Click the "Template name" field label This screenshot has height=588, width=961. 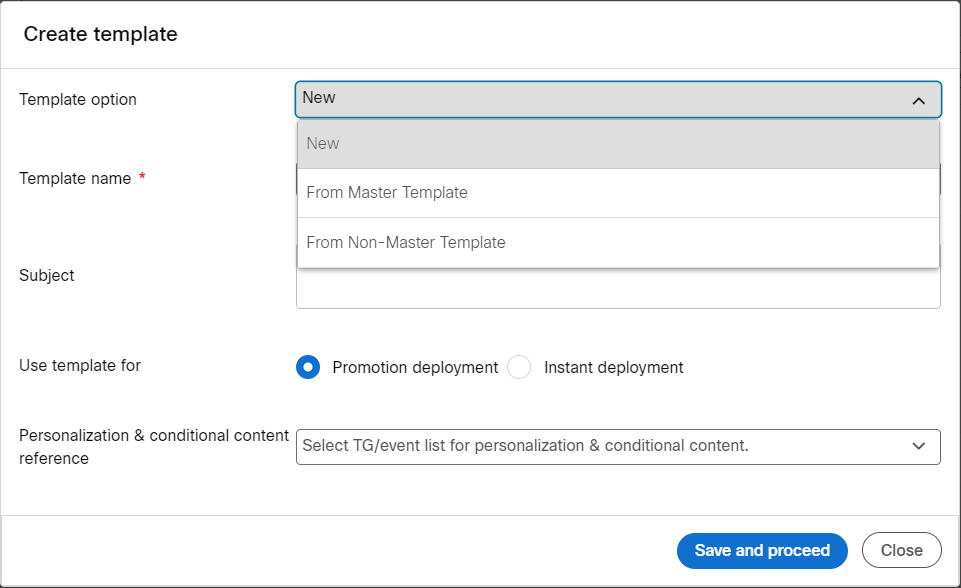75,178
